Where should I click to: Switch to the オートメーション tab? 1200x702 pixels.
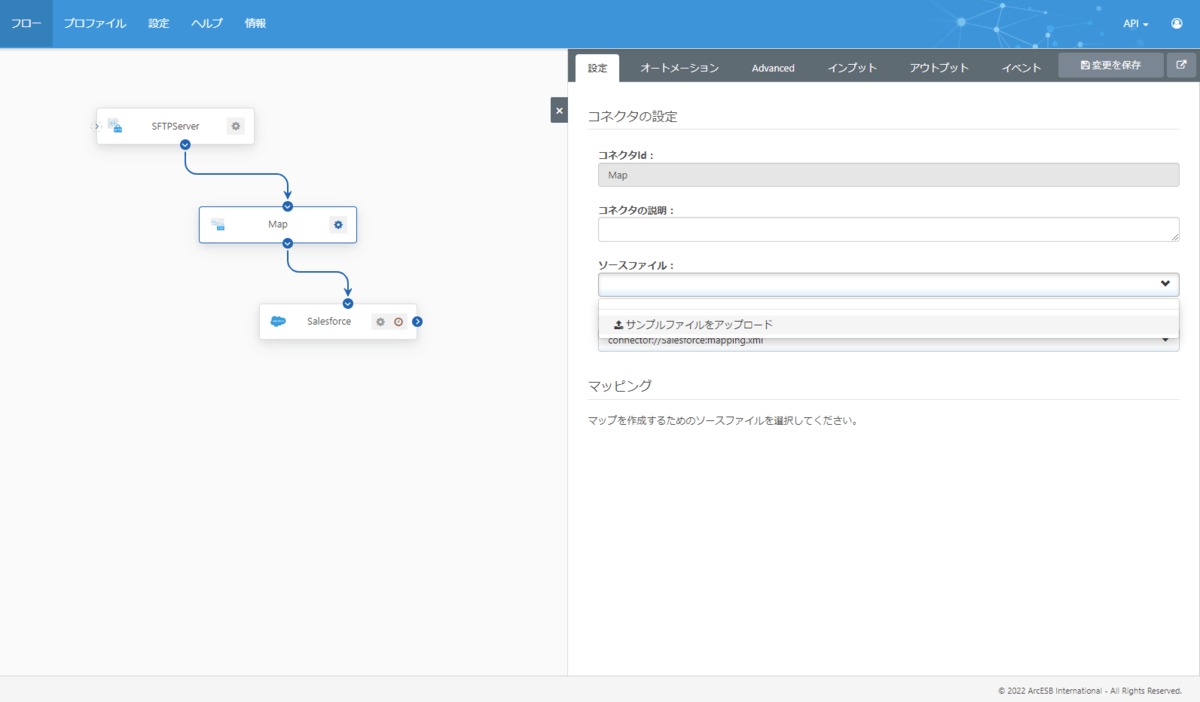click(679, 68)
